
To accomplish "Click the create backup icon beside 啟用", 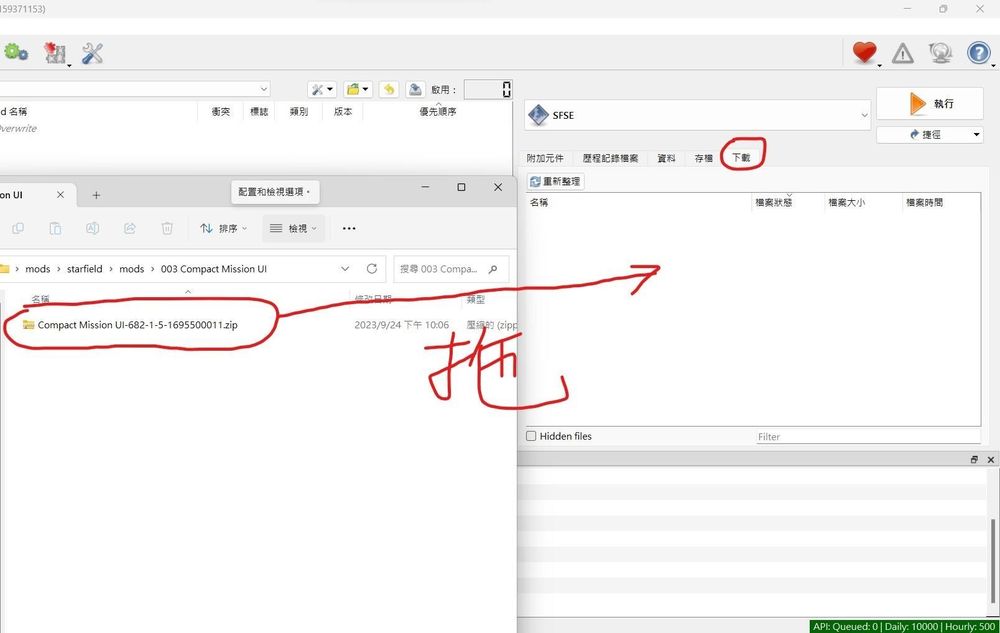I will (415, 89).
